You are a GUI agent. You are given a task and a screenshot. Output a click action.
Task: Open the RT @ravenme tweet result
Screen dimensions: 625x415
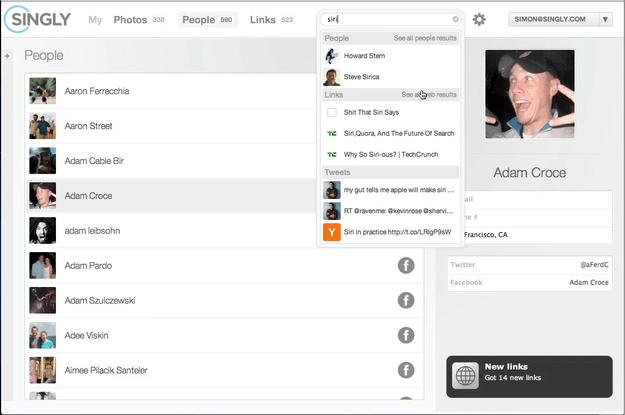[x=390, y=211]
